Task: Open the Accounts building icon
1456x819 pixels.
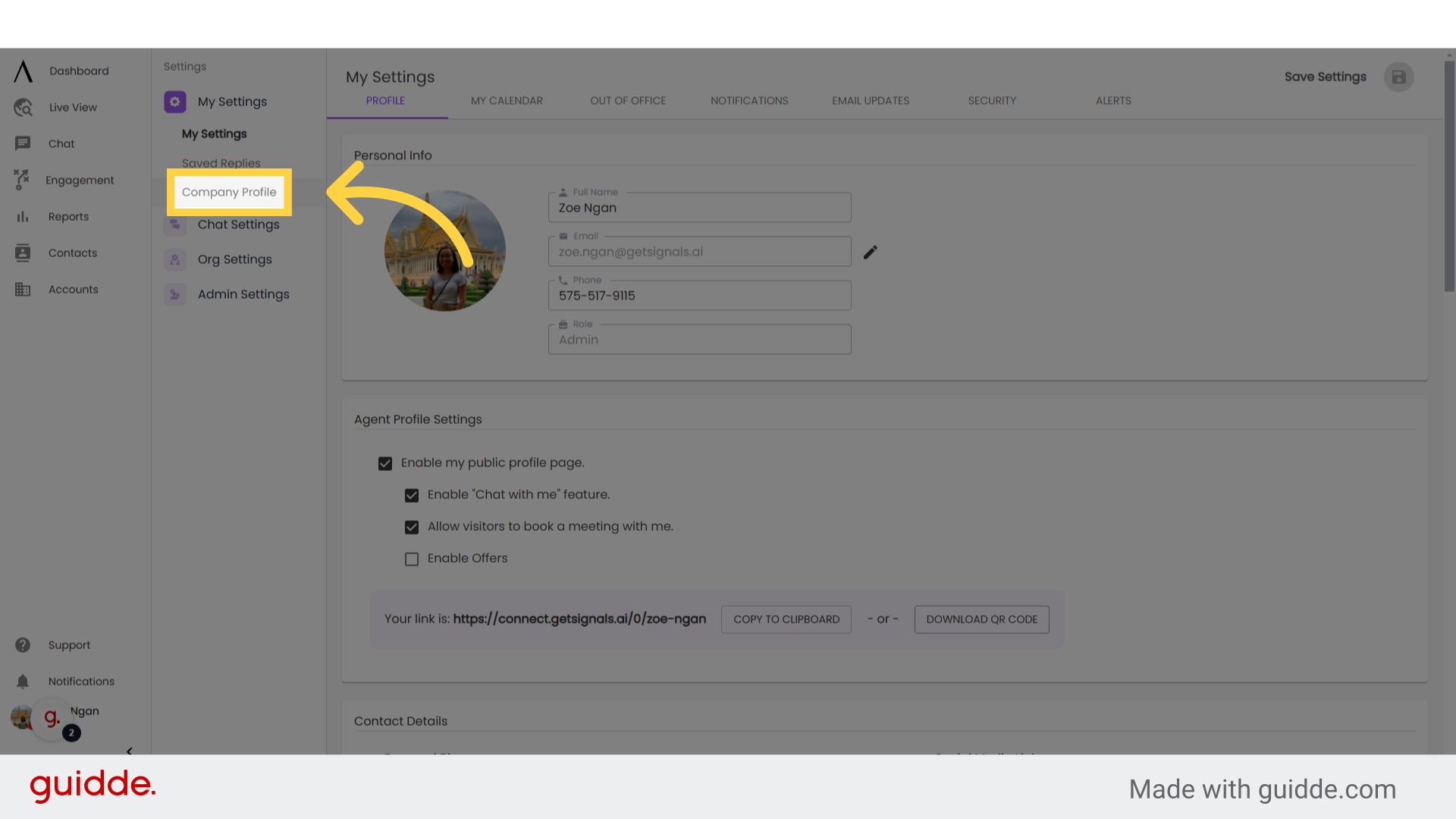Action: click(23, 289)
